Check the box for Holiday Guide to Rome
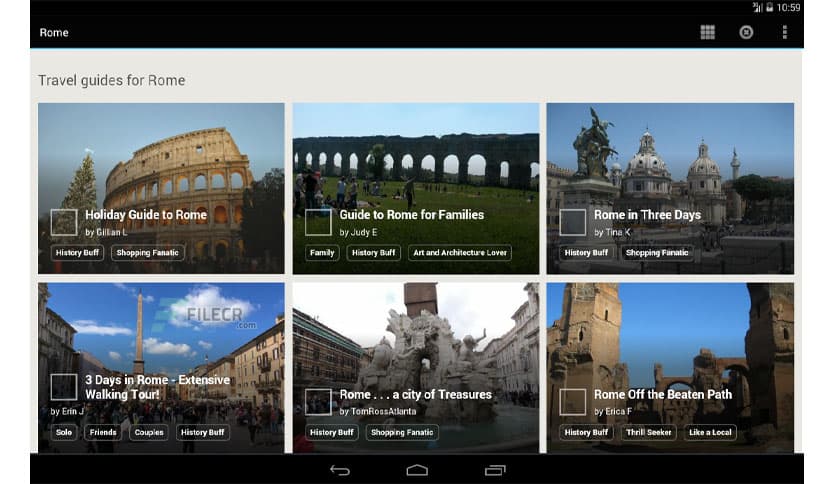 coord(64,222)
